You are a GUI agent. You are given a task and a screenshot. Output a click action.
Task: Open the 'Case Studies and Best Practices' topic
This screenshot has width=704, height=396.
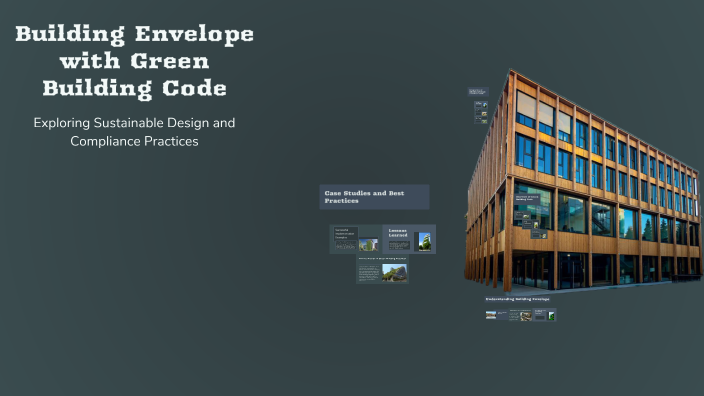point(374,197)
